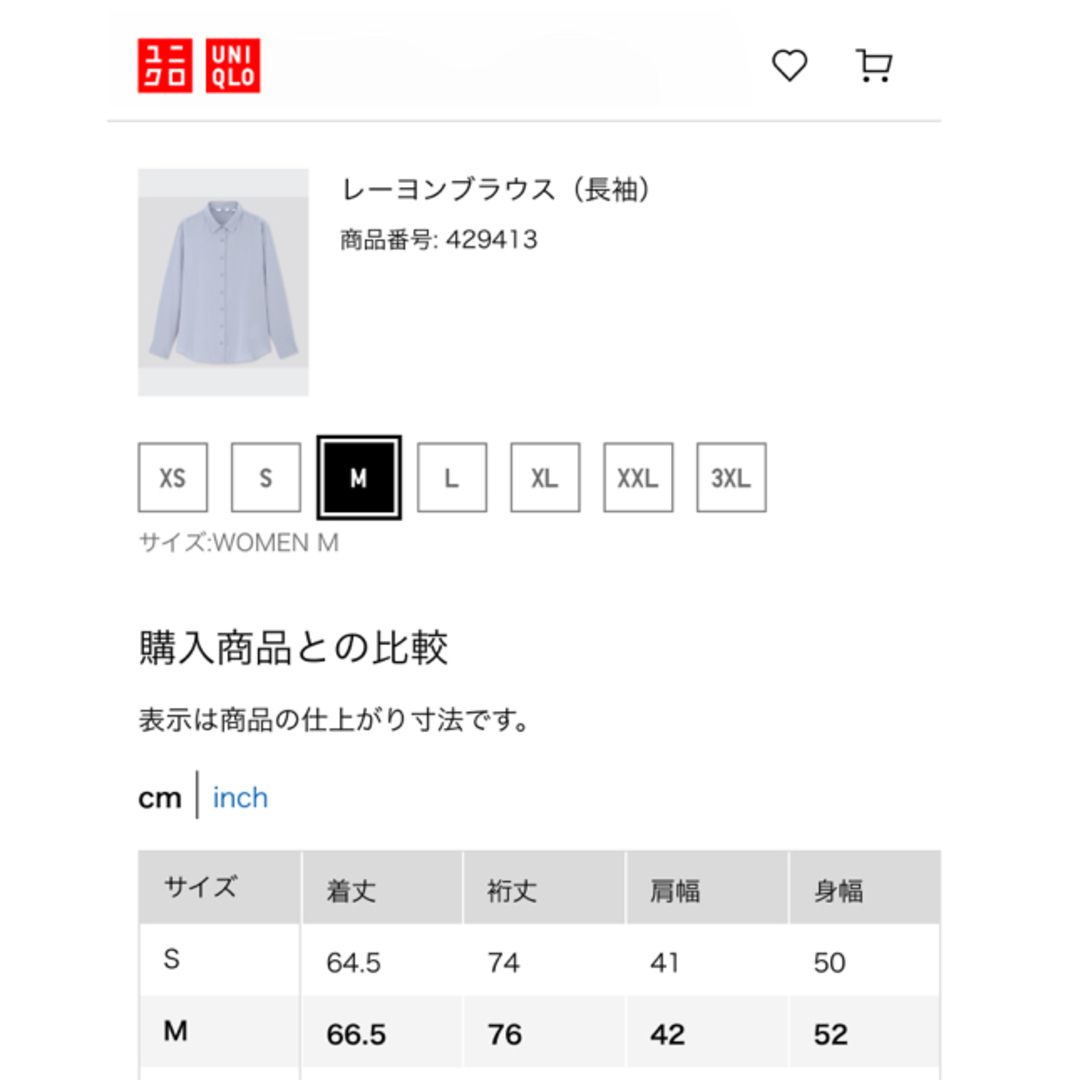Click the レーヨンブラウス product title
The image size is (1080, 1080).
pos(496,189)
